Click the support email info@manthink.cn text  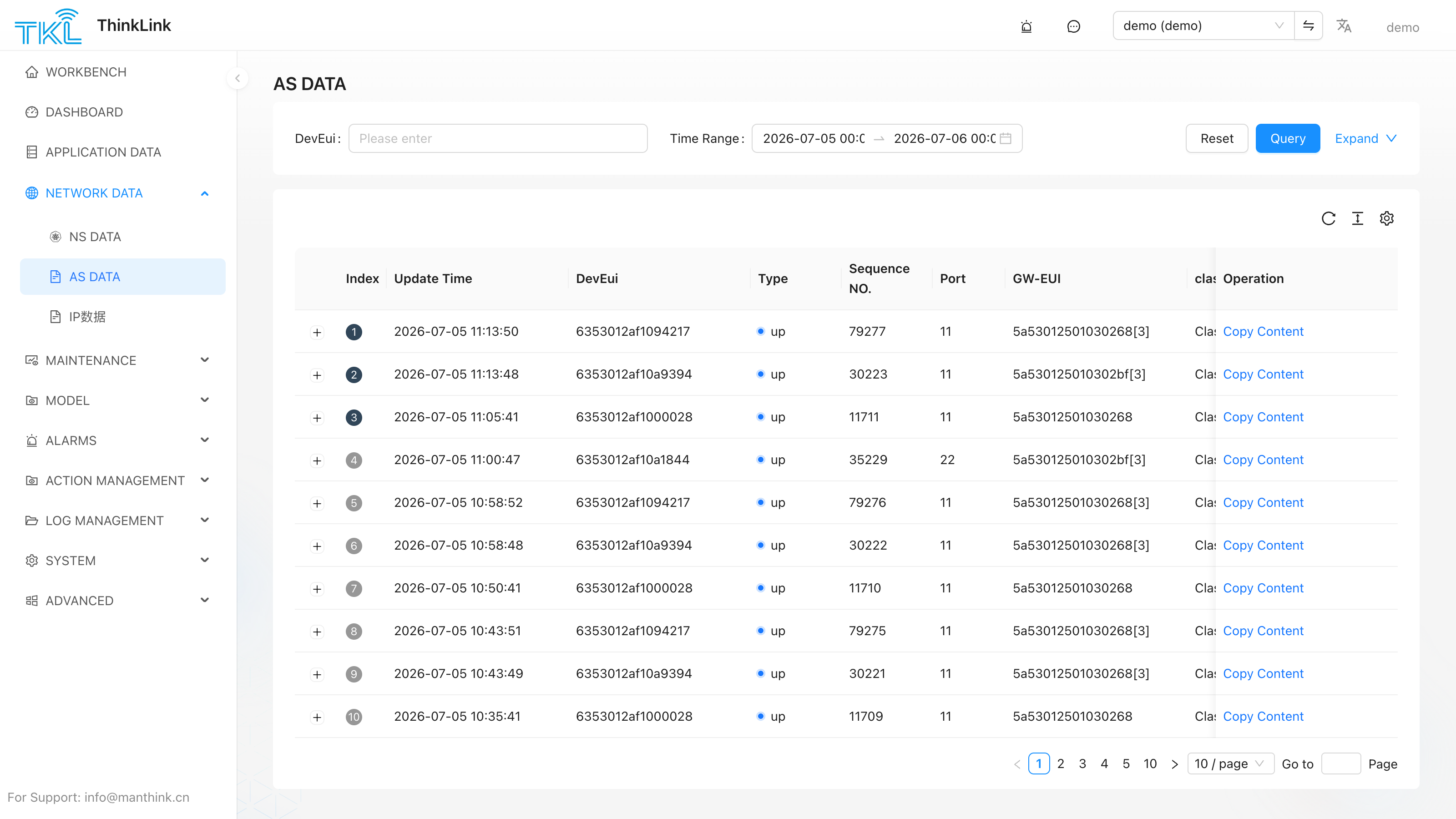(137, 798)
